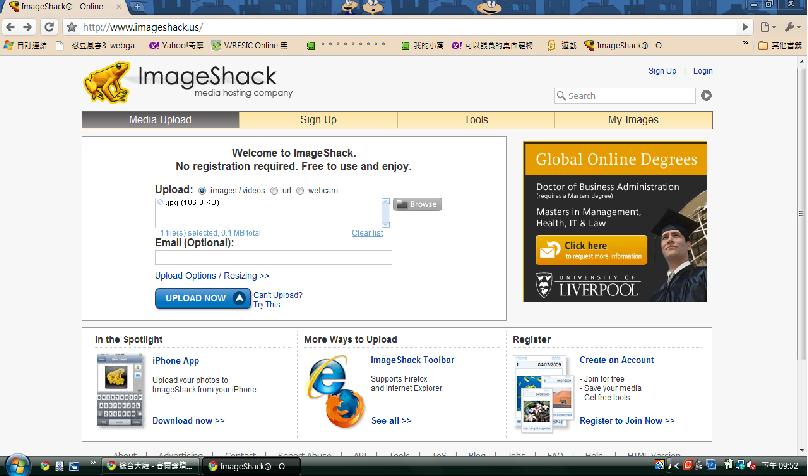Screen dimensions: 808x476
Task: Open the WRESIC Online bookmark
Action: tap(249, 45)
